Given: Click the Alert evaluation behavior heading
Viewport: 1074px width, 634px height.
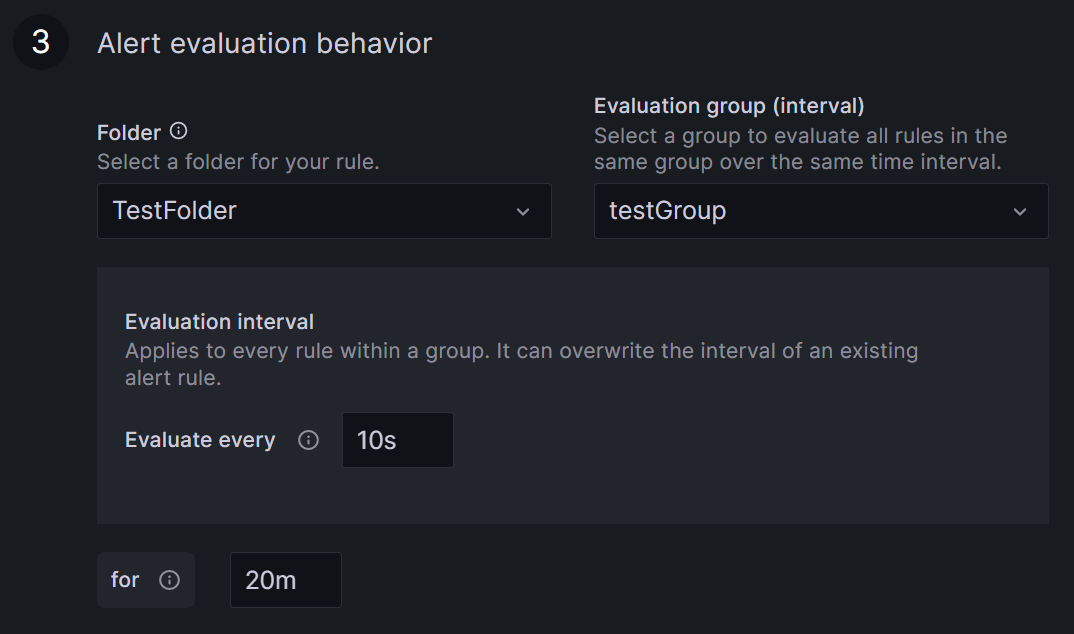Looking at the screenshot, I should coord(264,43).
